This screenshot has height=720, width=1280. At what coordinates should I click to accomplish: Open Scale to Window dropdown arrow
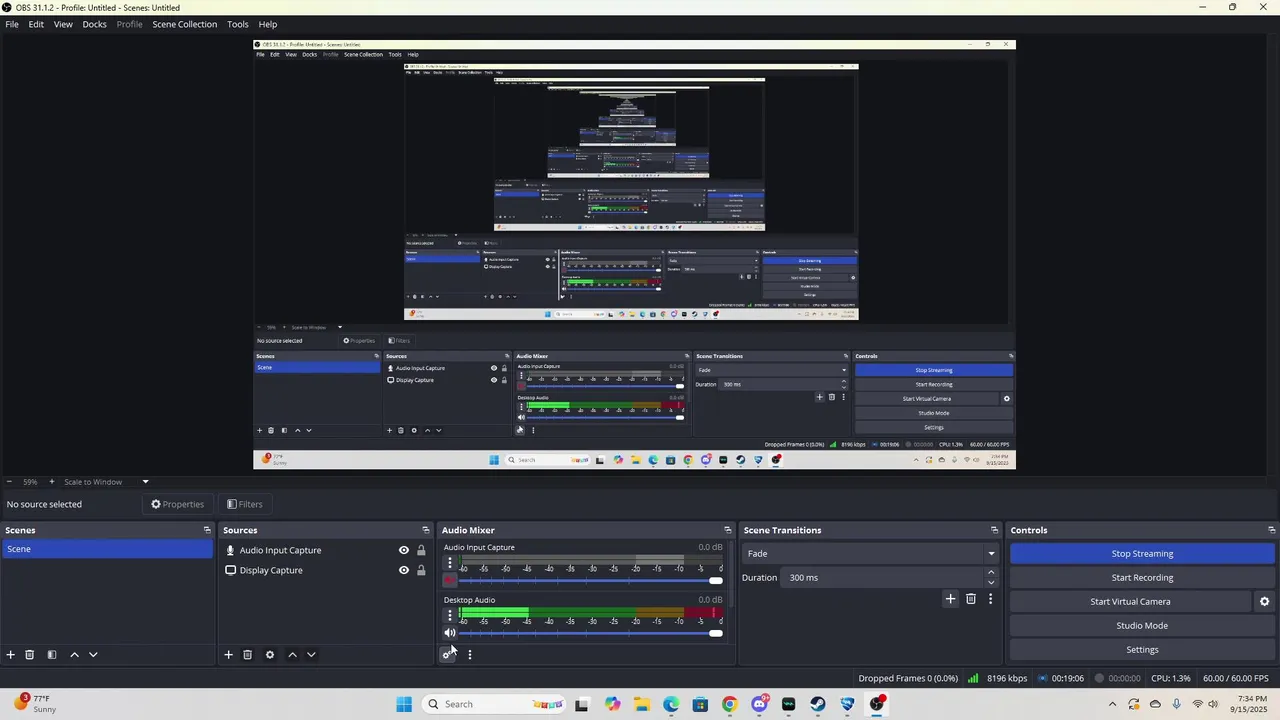(x=145, y=482)
